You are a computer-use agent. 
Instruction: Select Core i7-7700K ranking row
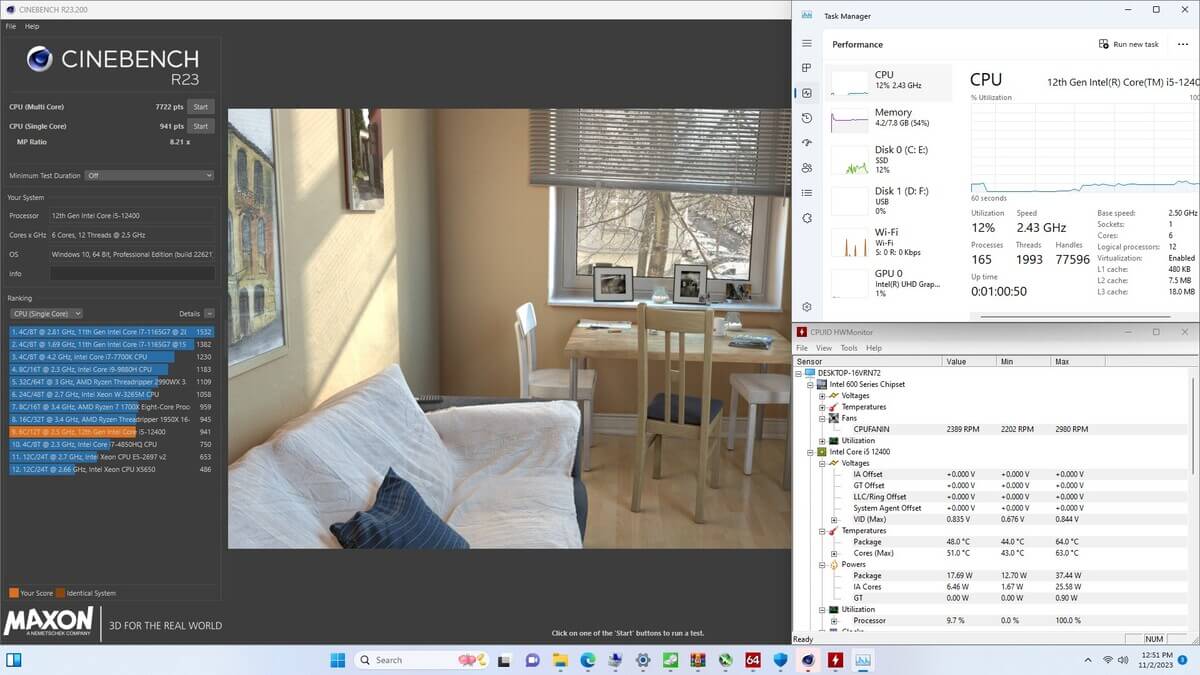(110, 356)
